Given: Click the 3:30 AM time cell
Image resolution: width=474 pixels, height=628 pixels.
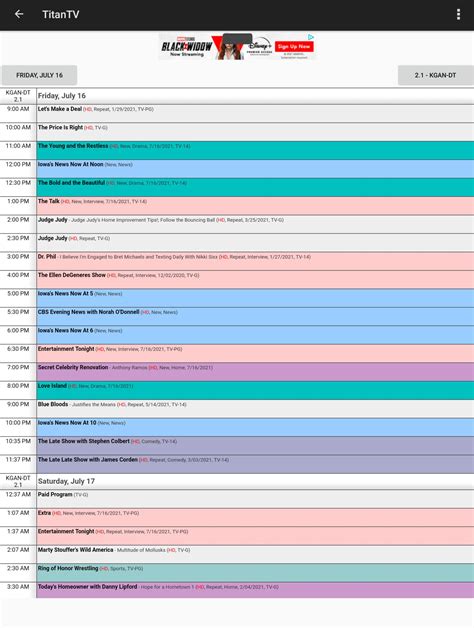Looking at the screenshot, I should [18, 590].
